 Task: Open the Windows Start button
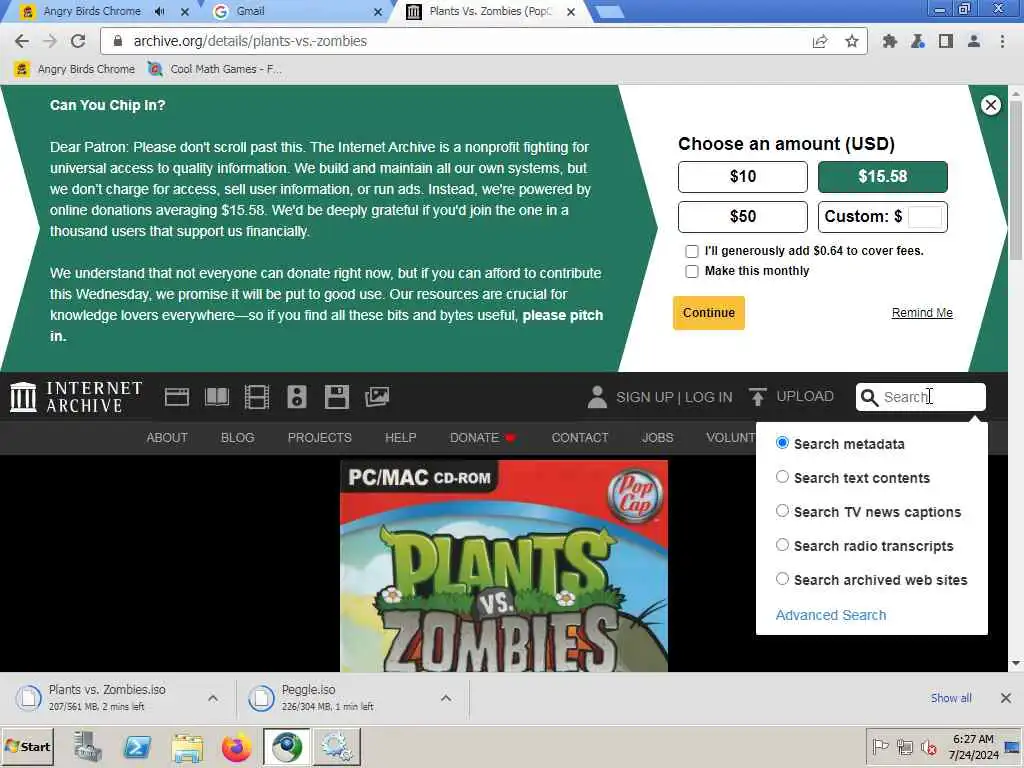(x=27, y=746)
